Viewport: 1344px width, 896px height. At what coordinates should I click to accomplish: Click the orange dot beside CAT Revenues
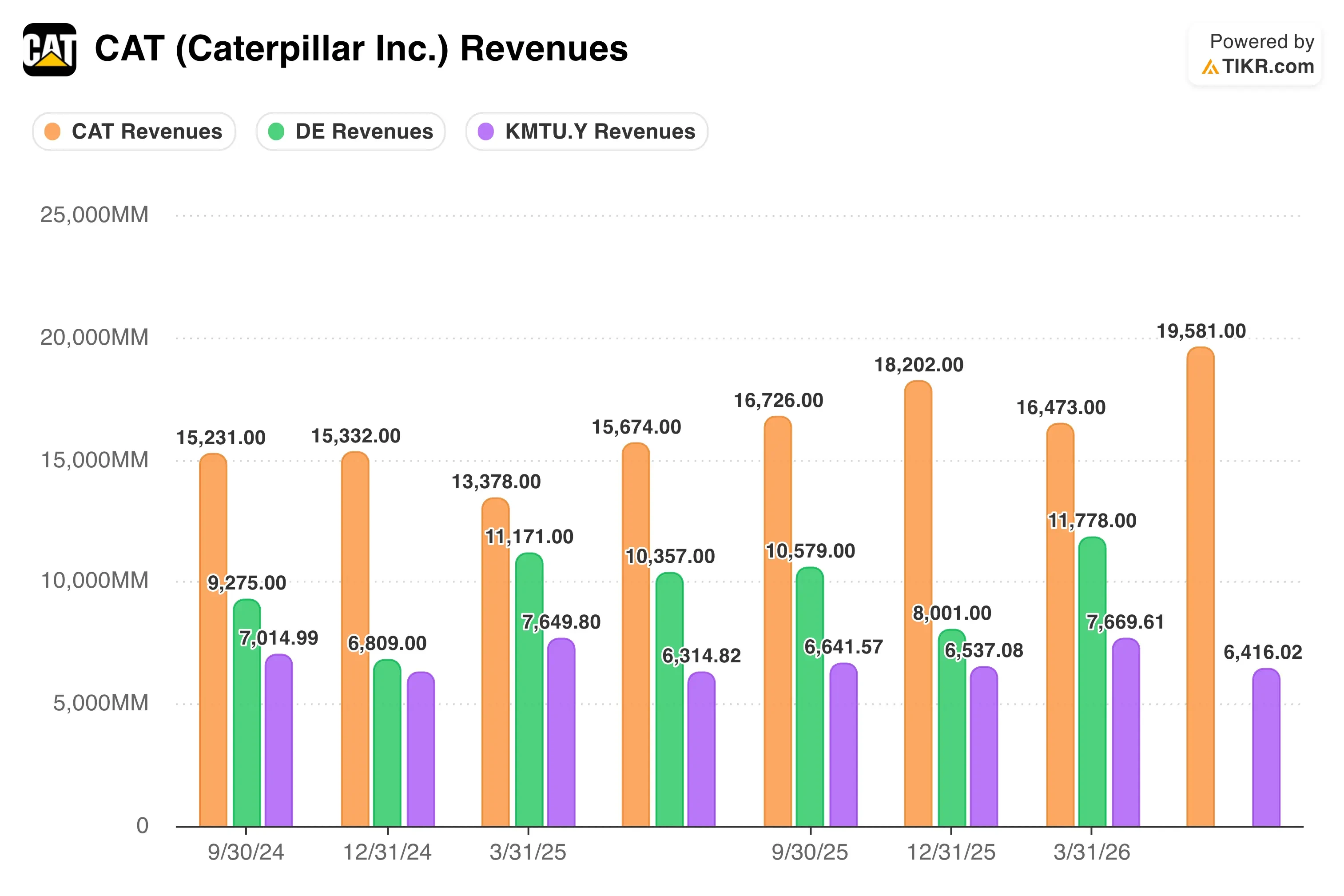[x=52, y=131]
